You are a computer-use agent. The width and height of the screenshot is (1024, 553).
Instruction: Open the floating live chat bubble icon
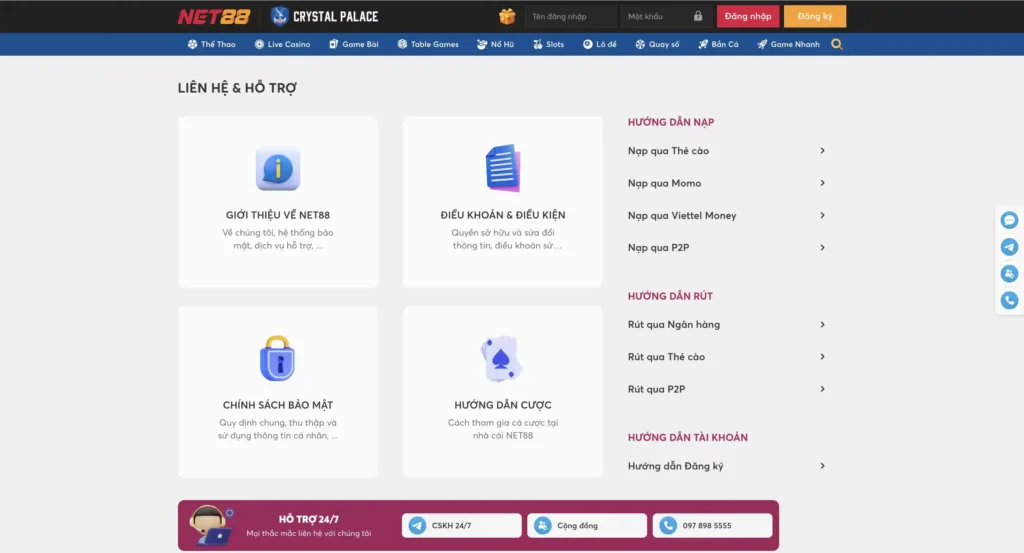[x=1009, y=220]
